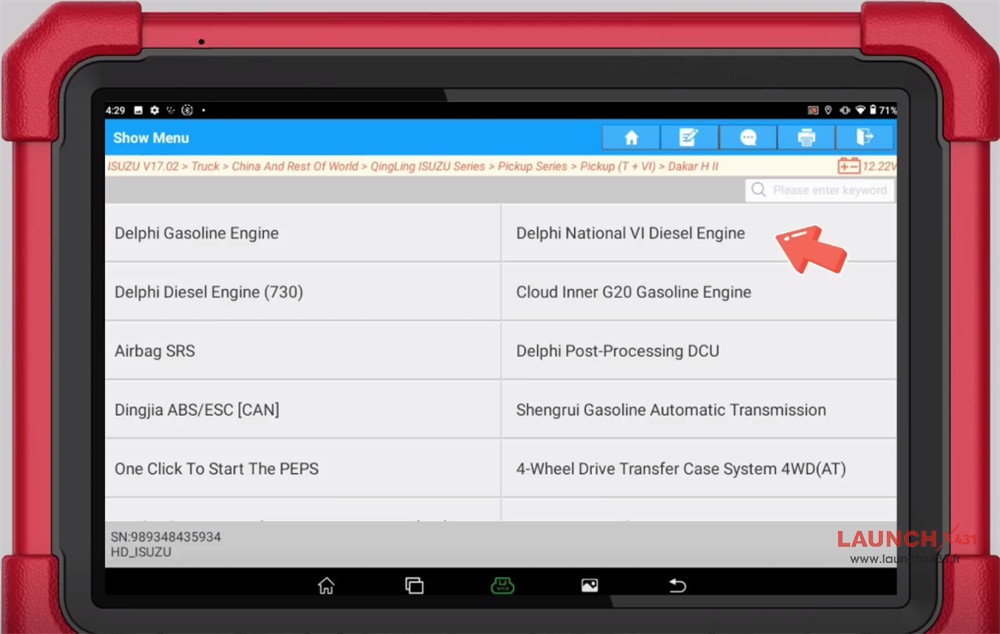Select Delphi National VI Diesel Engine
This screenshot has width=1000, height=634.
[699, 233]
